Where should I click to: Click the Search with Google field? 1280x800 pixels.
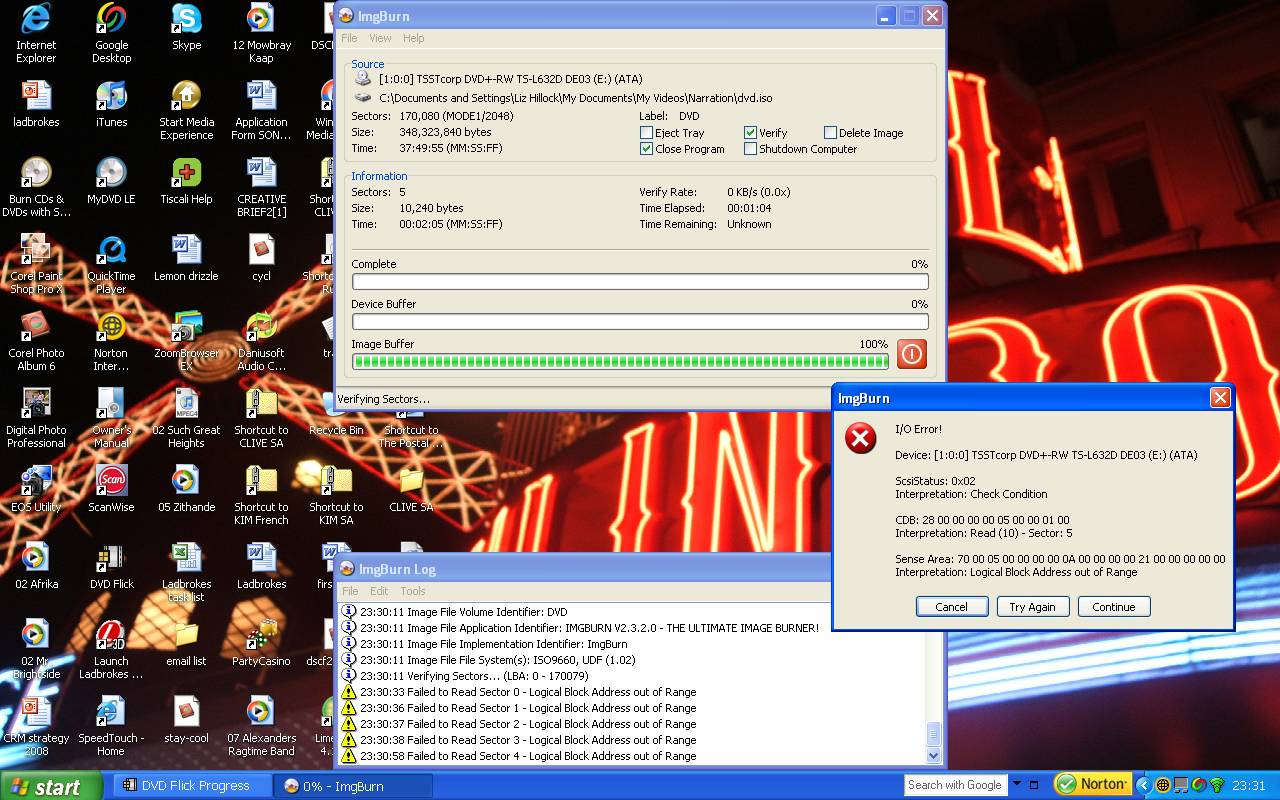(x=955, y=785)
